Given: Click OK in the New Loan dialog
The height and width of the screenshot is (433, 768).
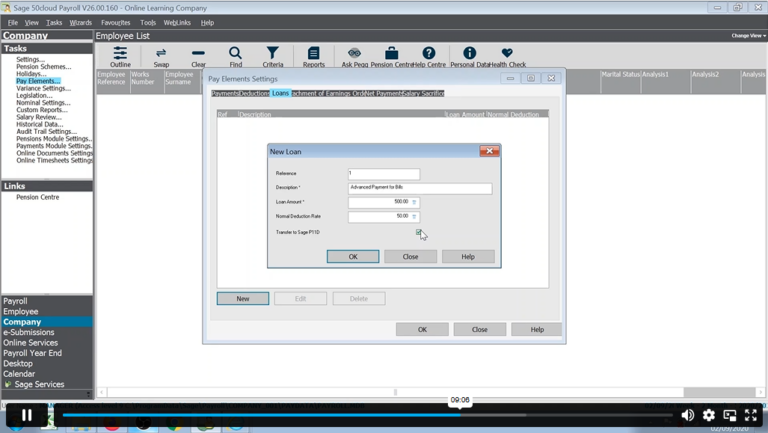Looking at the screenshot, I should click(352, 256).
